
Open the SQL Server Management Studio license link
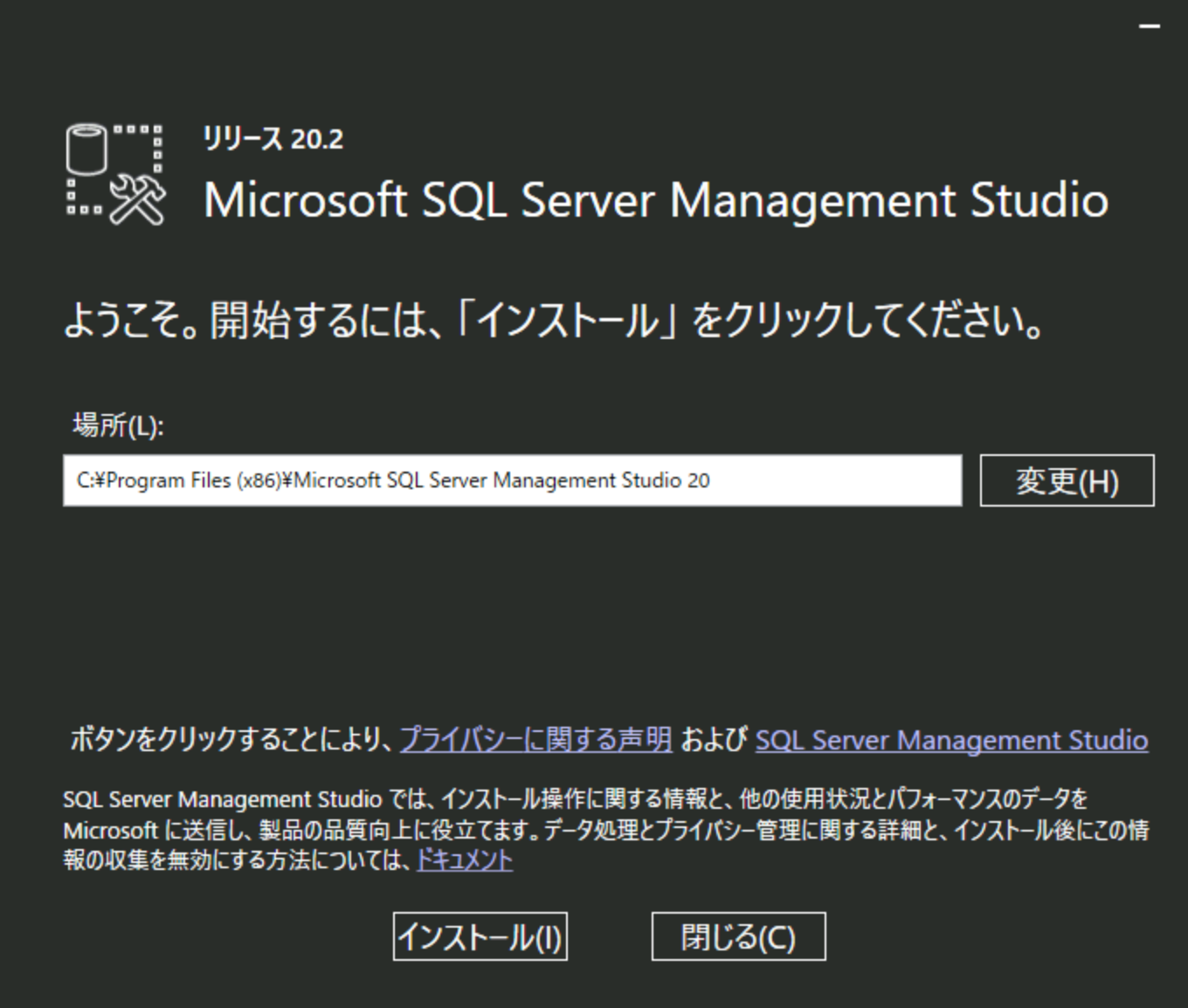click(950, 740)
